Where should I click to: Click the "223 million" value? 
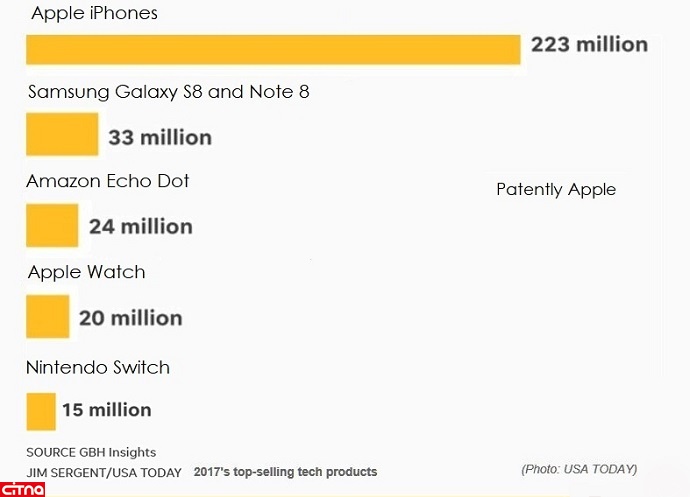(589, 44)
